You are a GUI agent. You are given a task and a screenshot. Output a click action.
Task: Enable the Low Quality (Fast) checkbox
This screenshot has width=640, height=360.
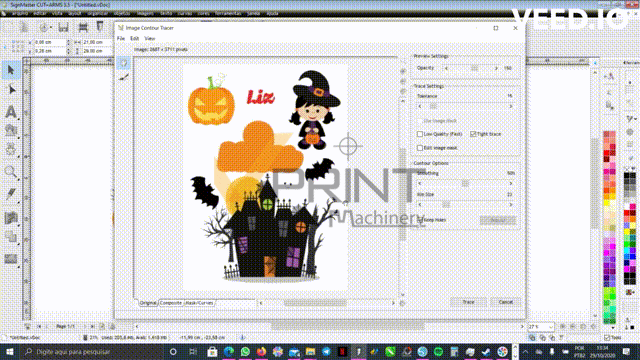tap(420, 134)
